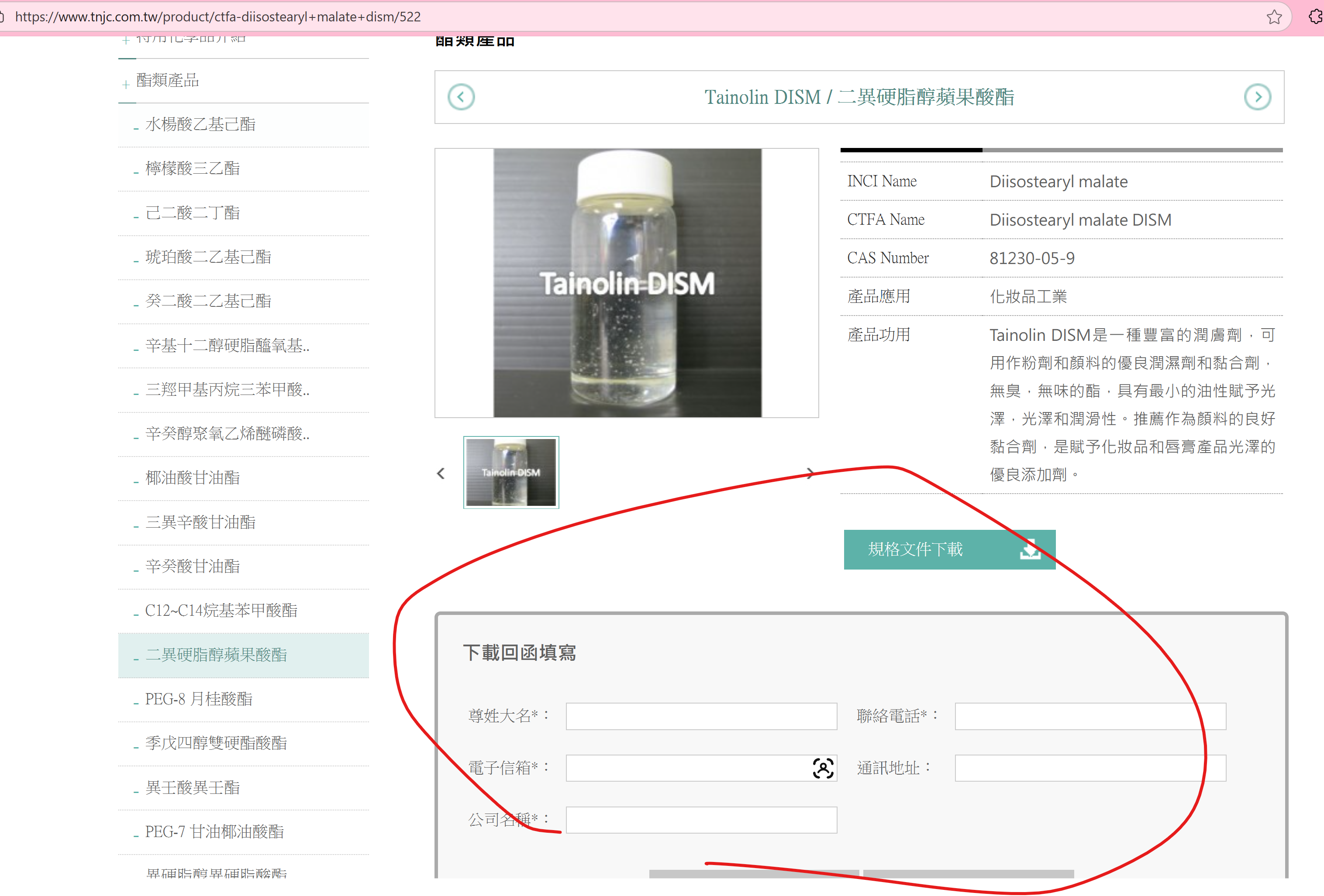Click CAS number 81230-05-9 value
Image resolution: width=1324 pixels, height=896 pixels.
coord(1032,258)
